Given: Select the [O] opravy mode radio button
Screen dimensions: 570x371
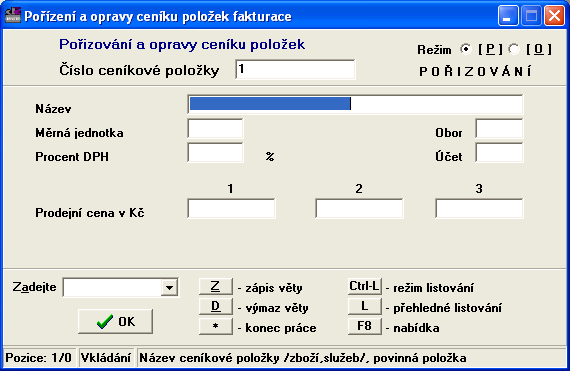Looking at the screenshot, I should pyautogui.click(x=514, y=49).
